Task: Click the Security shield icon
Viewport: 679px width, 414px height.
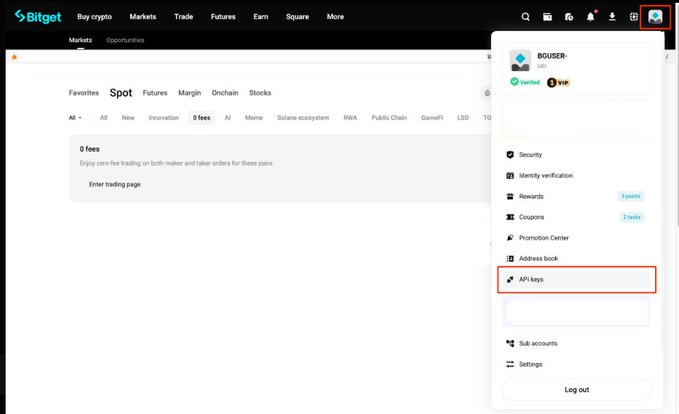Action: point(510,155)
